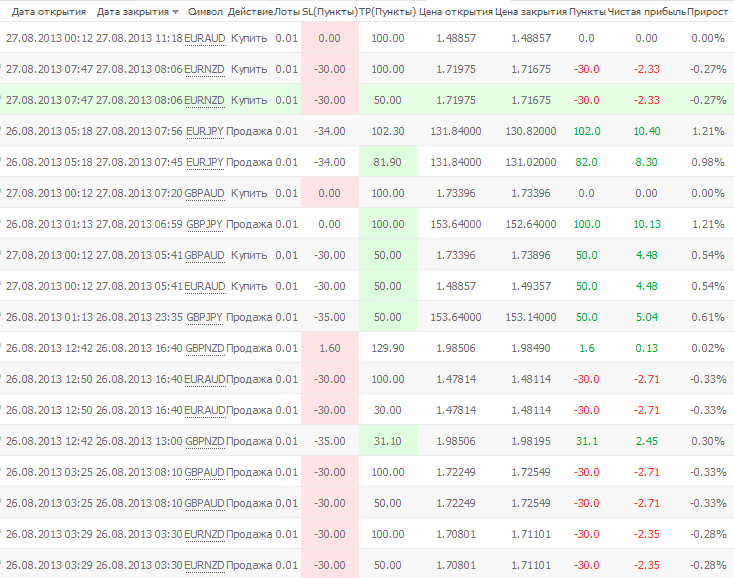This screenshot has height=578, width=734.
Task: Select points value 31.1
Action: (x=587, y=441)
